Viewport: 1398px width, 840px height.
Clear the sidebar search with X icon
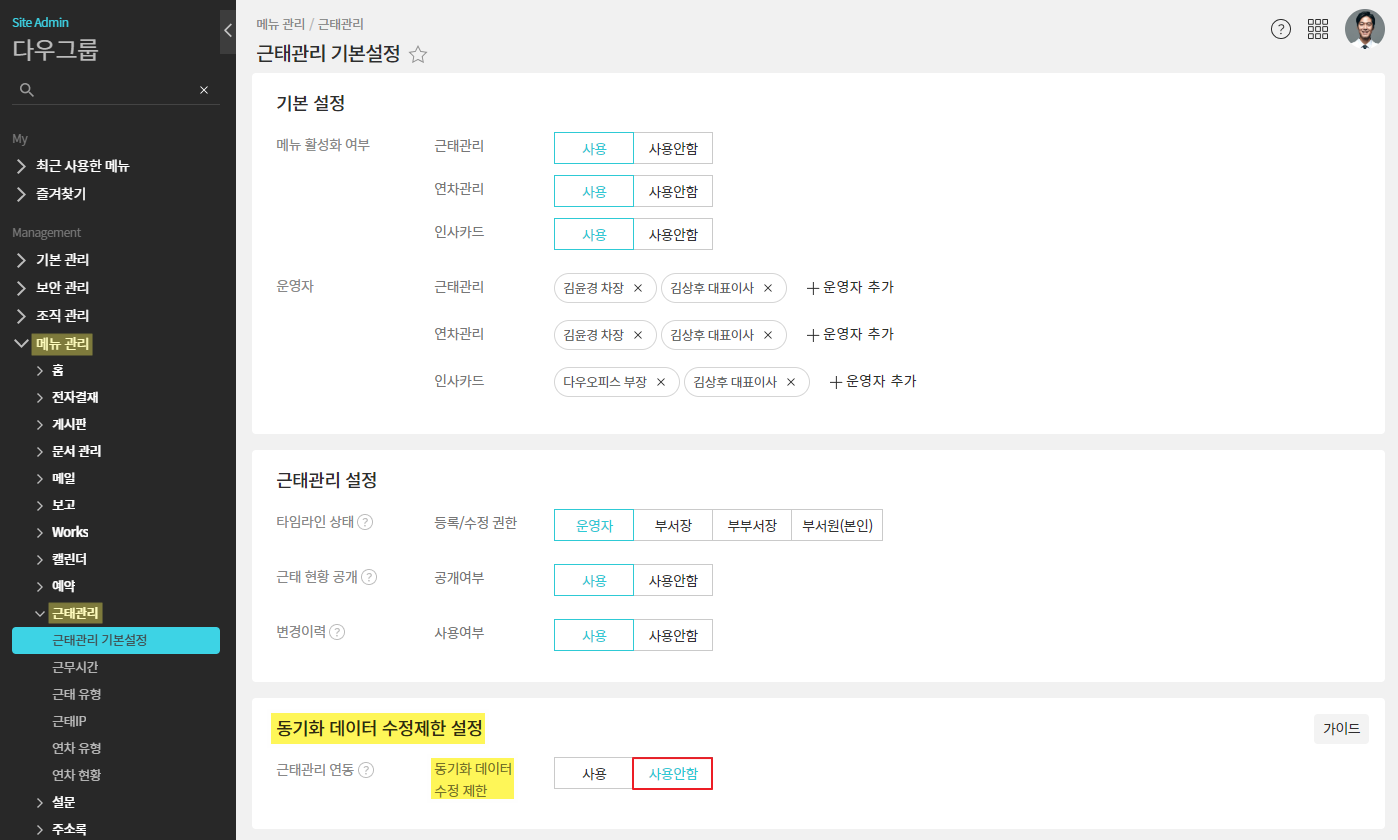tap(204, 90)
